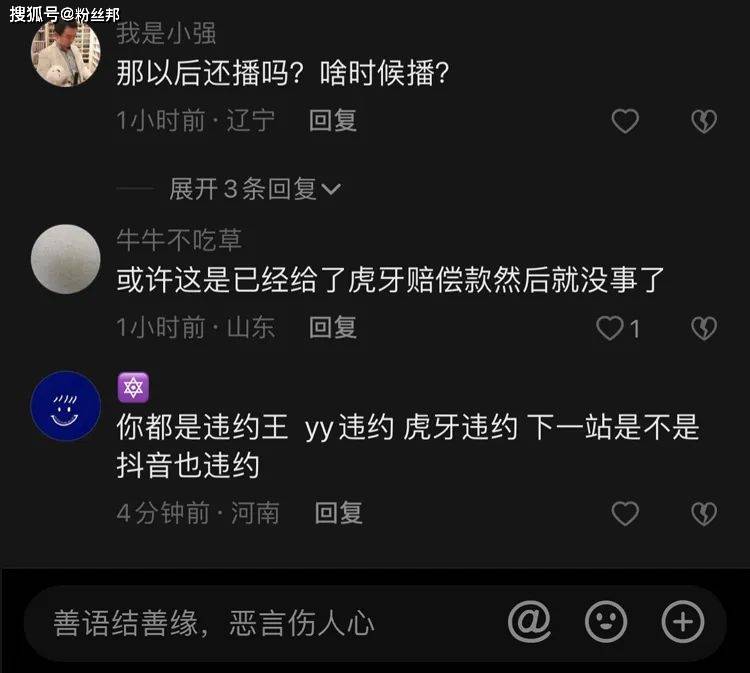The image size is (750, 673).
Task: Open 牛牛不吃草's gray avatar
Action: coord(66,259)
